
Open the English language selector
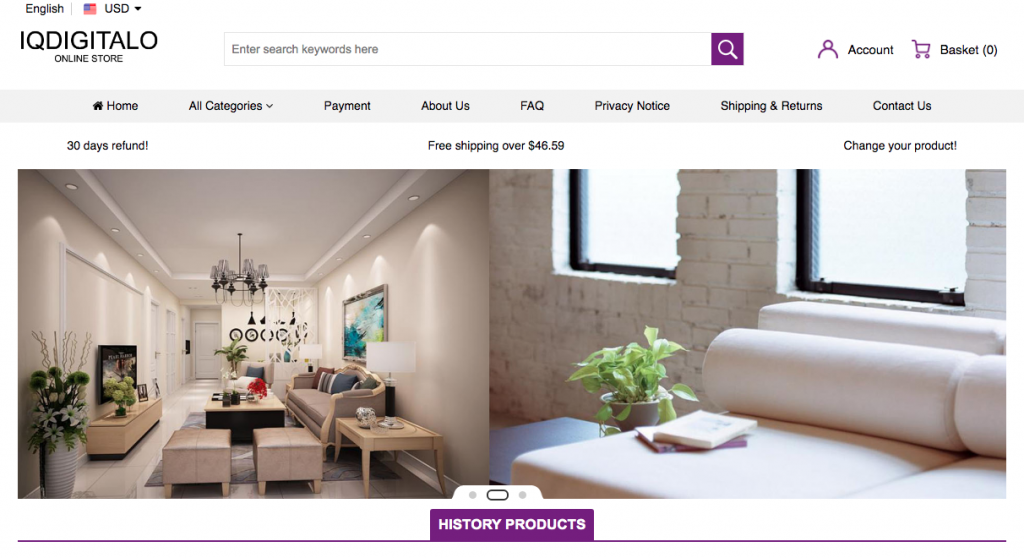[x=44, y=9]
